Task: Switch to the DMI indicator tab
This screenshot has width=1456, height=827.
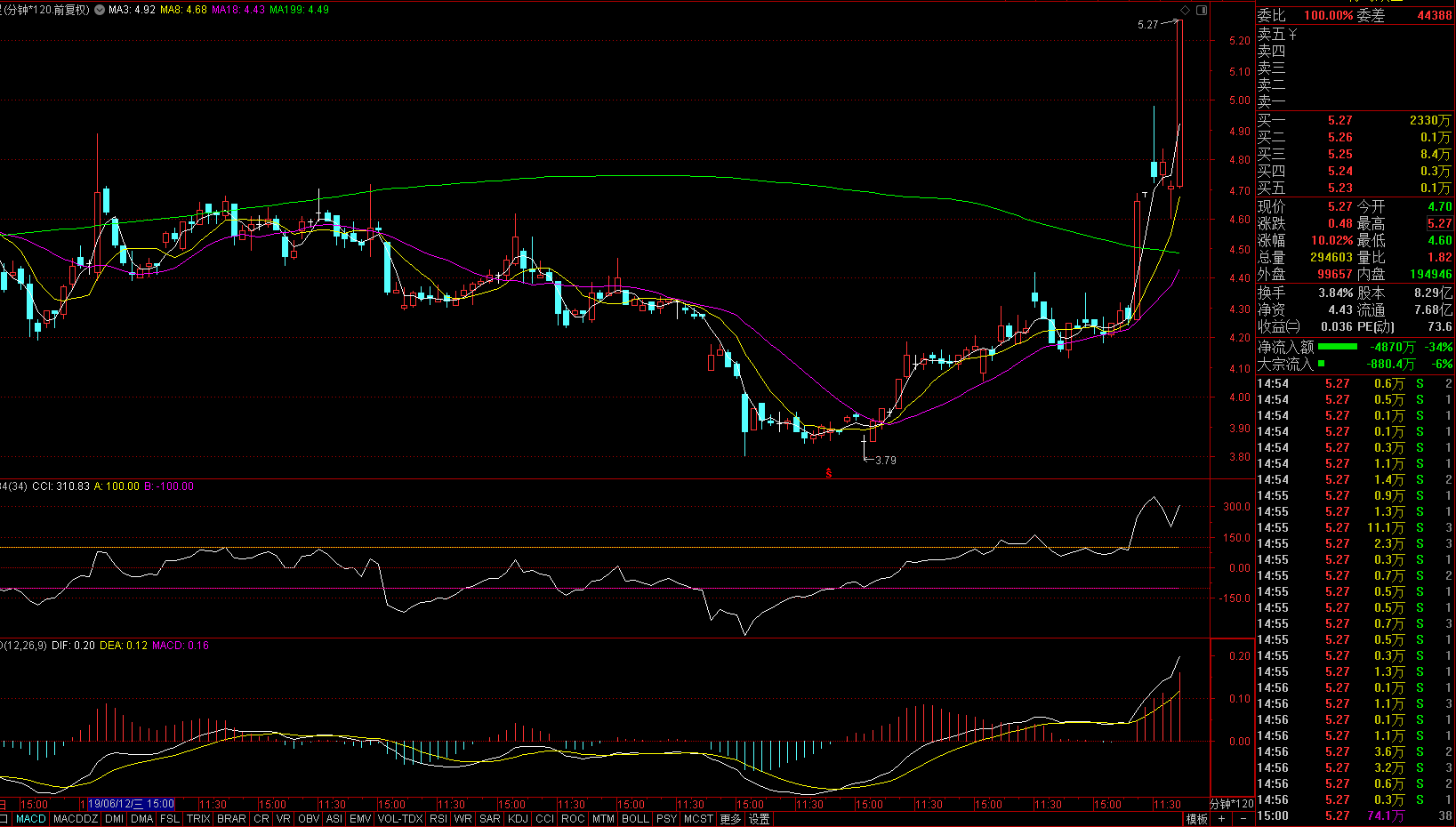Action: pyautogui.click(x=115, y=819)
